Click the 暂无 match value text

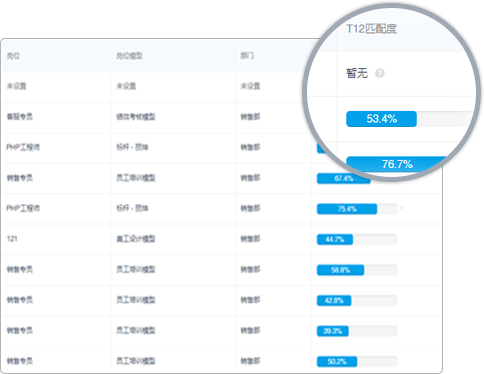[x=357, y=73]
